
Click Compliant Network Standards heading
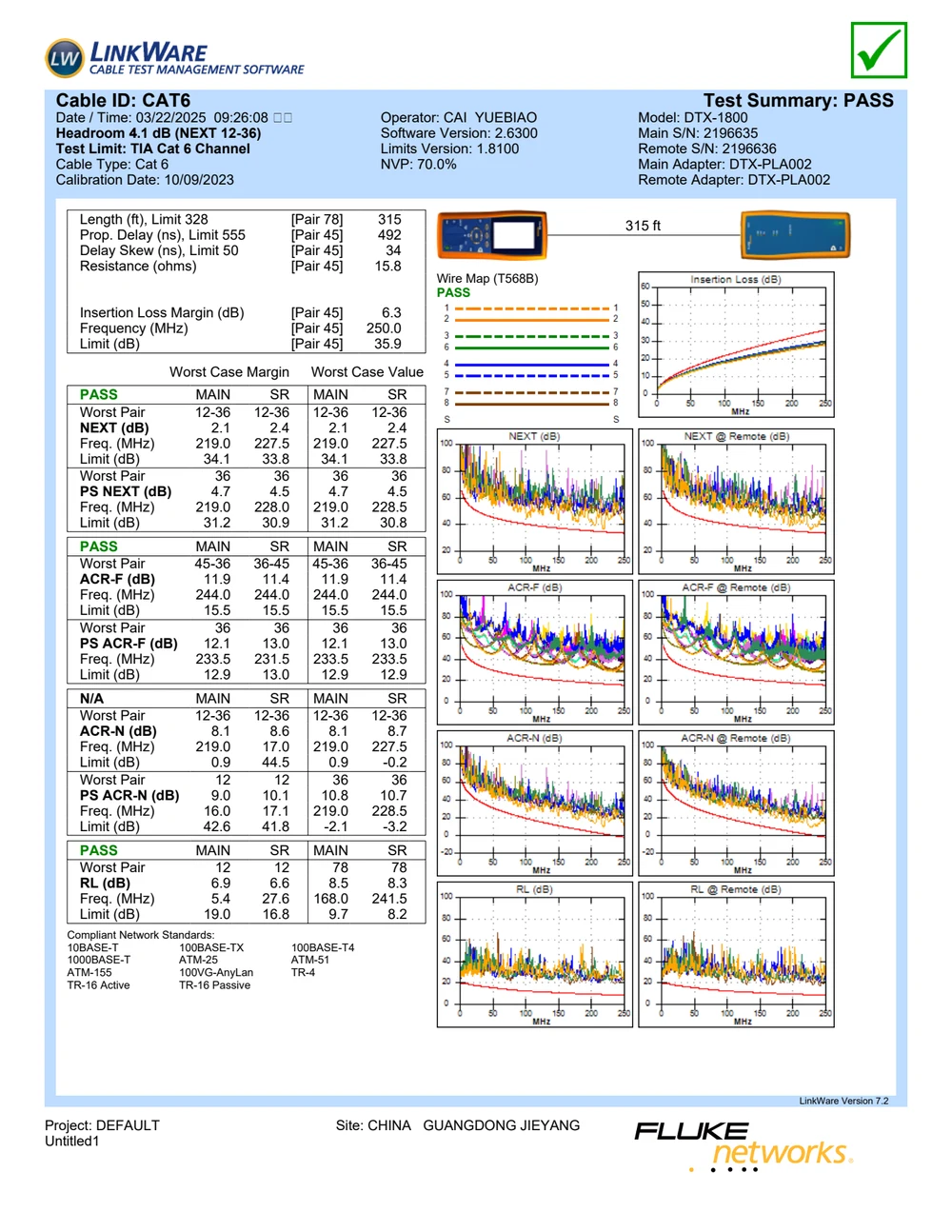click(x=141, y=935)
